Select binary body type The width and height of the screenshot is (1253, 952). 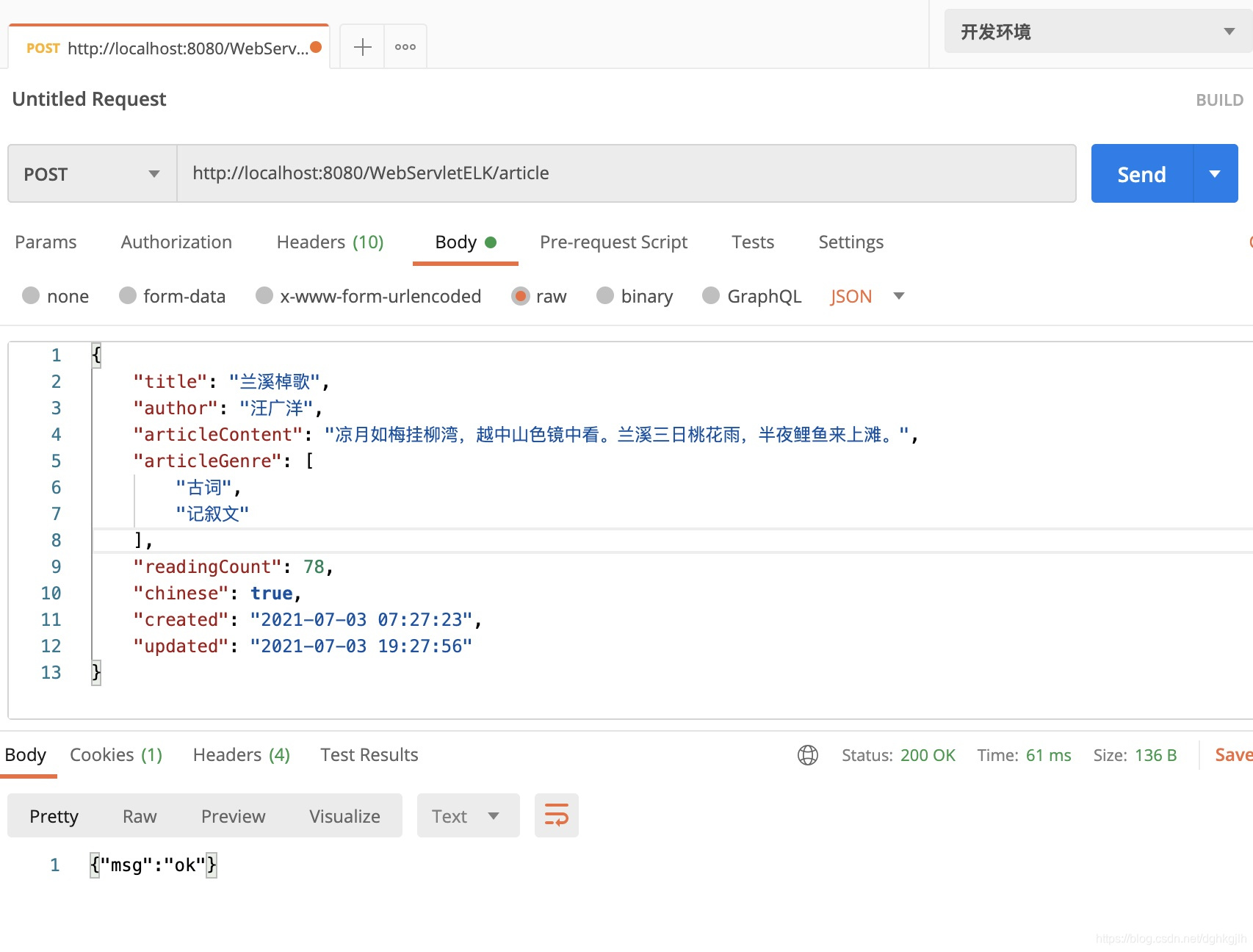635,296
